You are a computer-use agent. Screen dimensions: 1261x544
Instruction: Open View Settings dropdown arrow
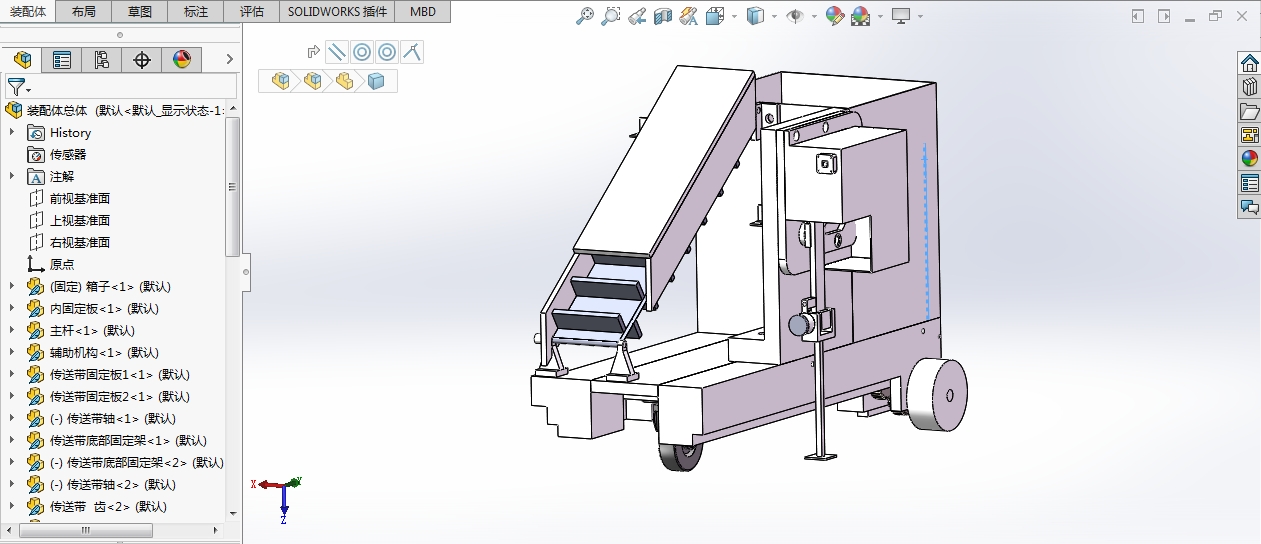[919, 16]
